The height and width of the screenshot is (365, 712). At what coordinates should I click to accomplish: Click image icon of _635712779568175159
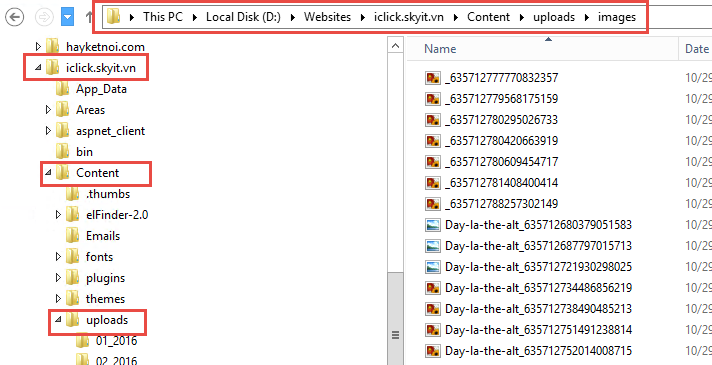(x=433, y=99)
